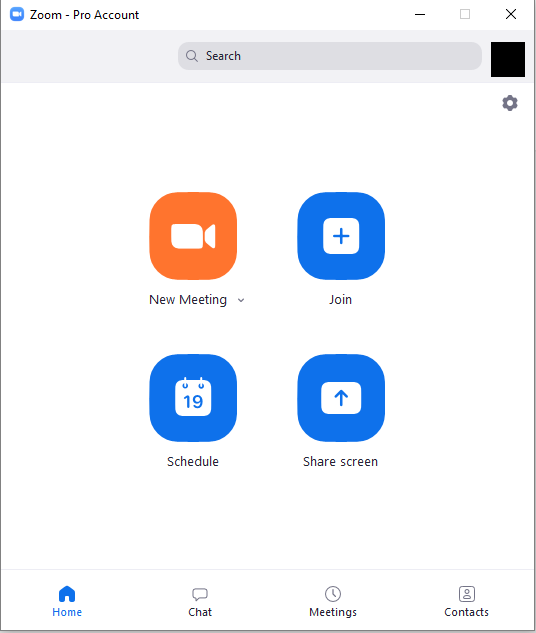Click into the Search field
Image resolution: width=536 pixels, height=633 pixels.
pos(330,56)
